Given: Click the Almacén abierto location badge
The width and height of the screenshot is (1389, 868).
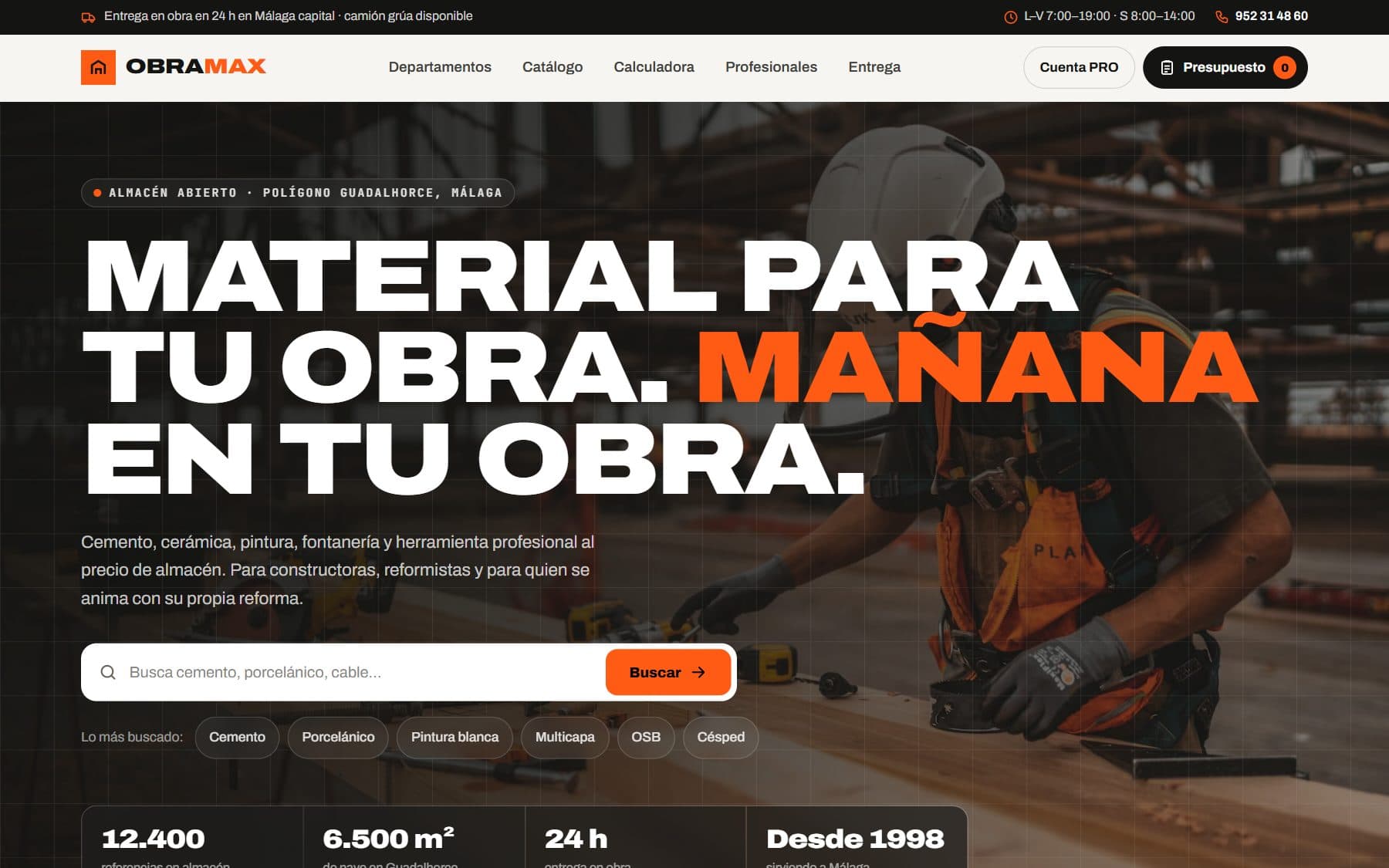Looking at the screenshot, I should click(x=298, y=193).
